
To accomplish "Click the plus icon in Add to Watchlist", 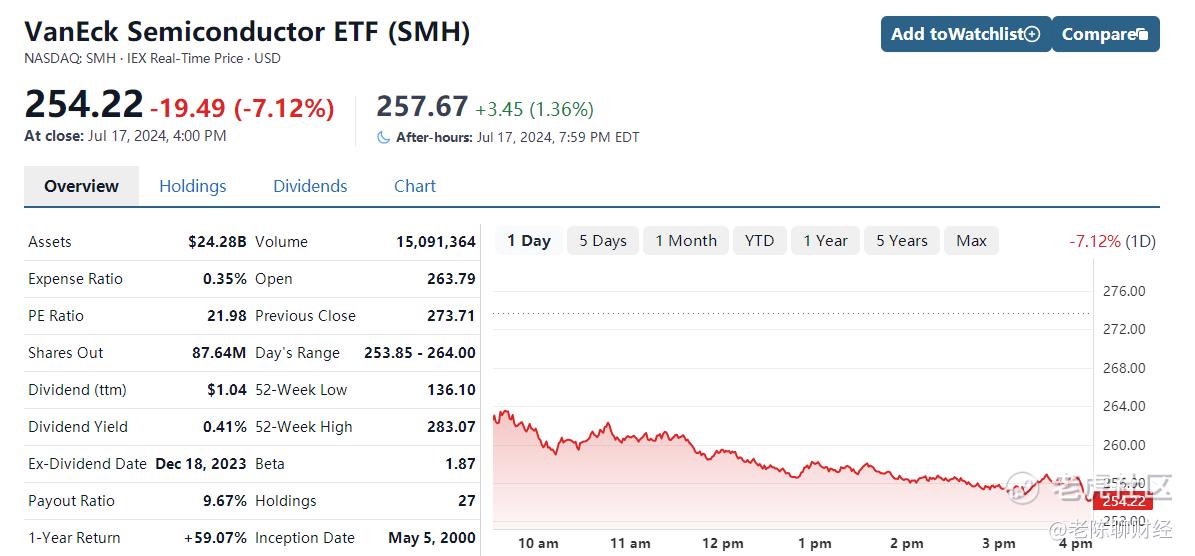I will [x=1032, y=34].
